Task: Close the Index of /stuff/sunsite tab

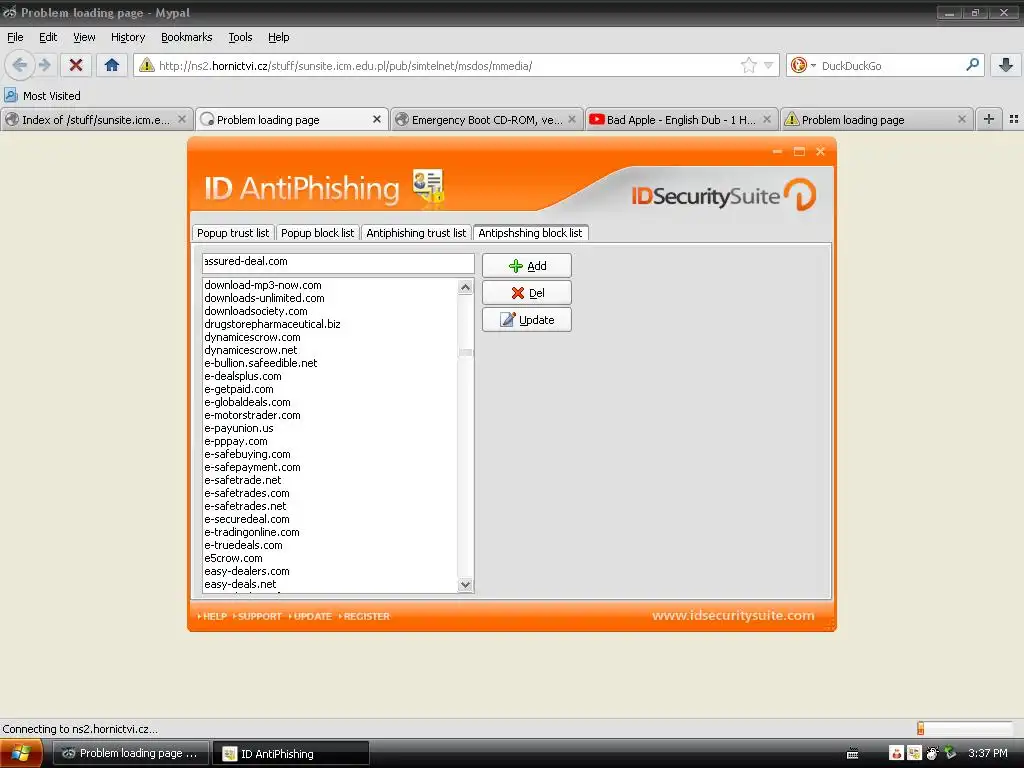Action: [182, 119]
